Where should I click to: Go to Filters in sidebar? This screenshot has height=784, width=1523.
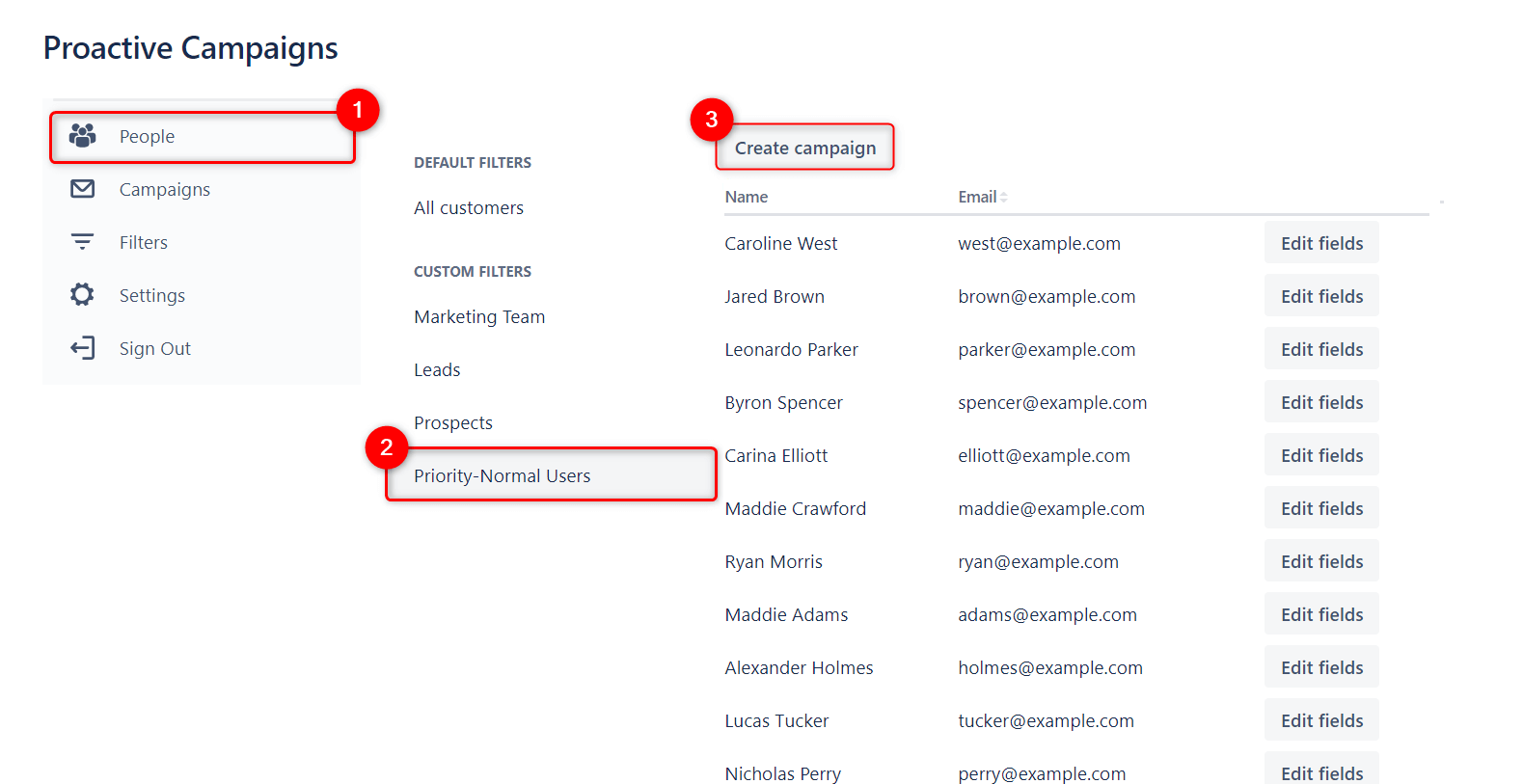coord(203,243)
